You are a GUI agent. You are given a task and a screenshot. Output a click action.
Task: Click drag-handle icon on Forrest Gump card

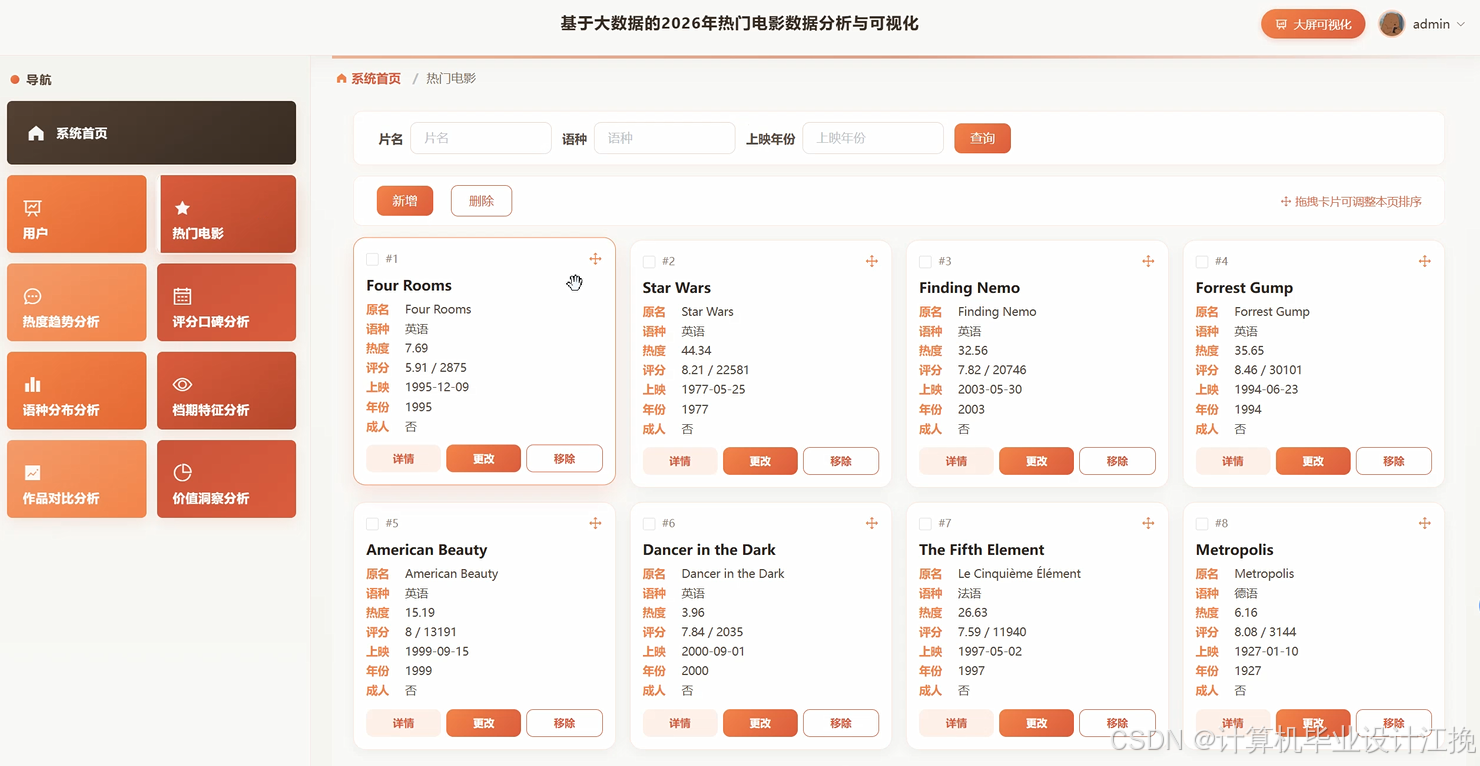1425,261
